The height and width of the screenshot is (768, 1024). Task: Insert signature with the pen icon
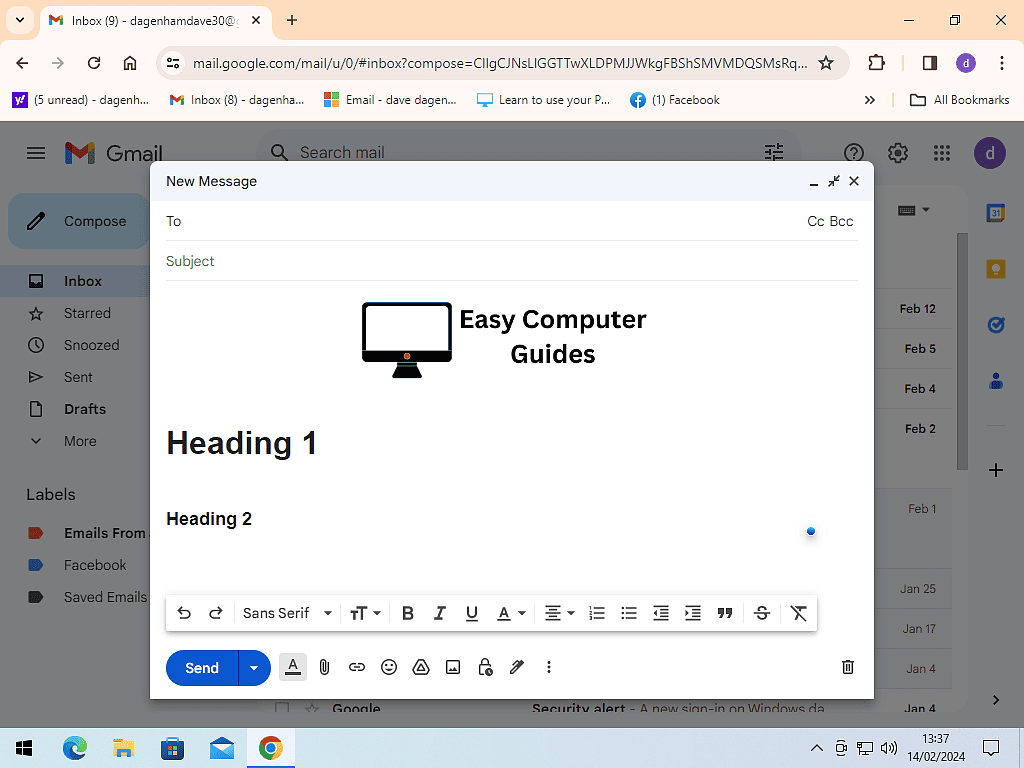click(517, 667)
